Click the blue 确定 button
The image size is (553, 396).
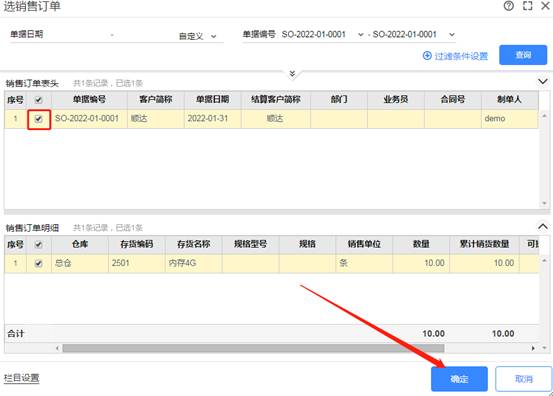[x=459, y=379]
